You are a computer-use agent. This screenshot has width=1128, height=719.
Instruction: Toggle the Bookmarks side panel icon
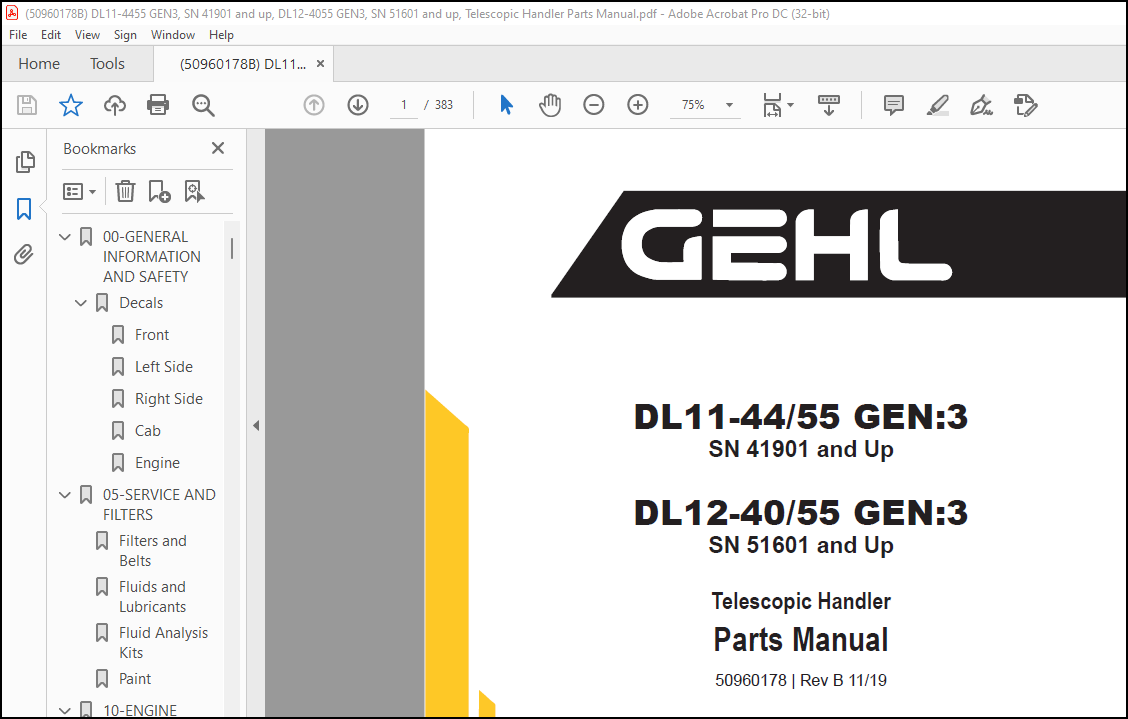coord(24,209)
